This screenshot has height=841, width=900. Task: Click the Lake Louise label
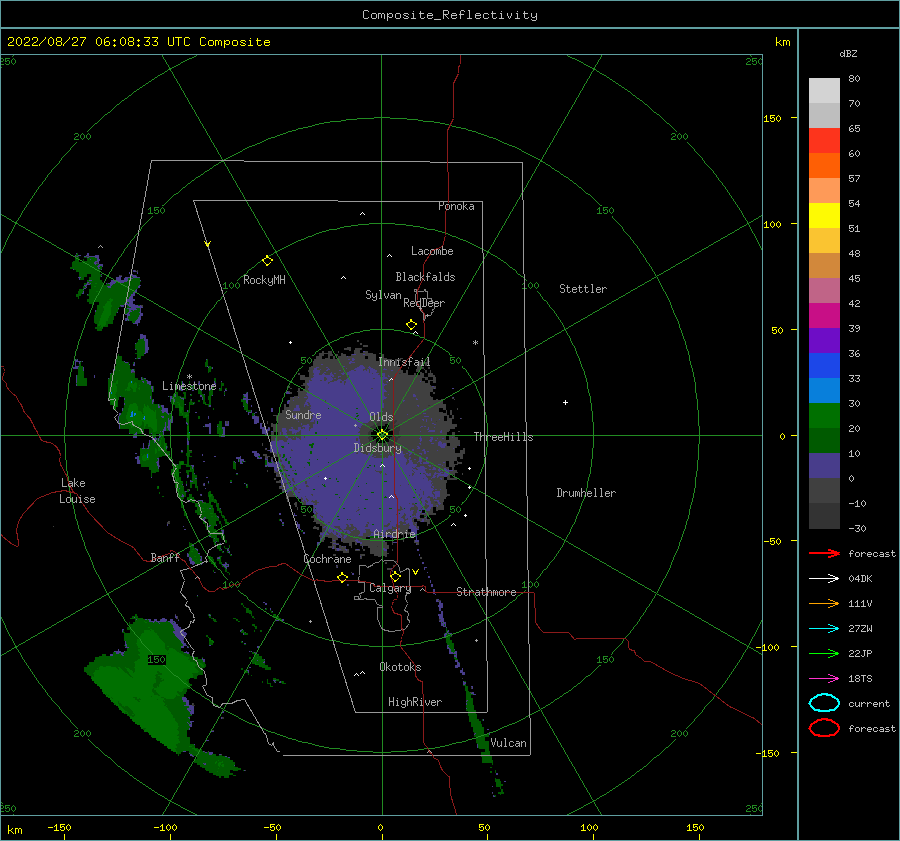[x=77, y=491]
